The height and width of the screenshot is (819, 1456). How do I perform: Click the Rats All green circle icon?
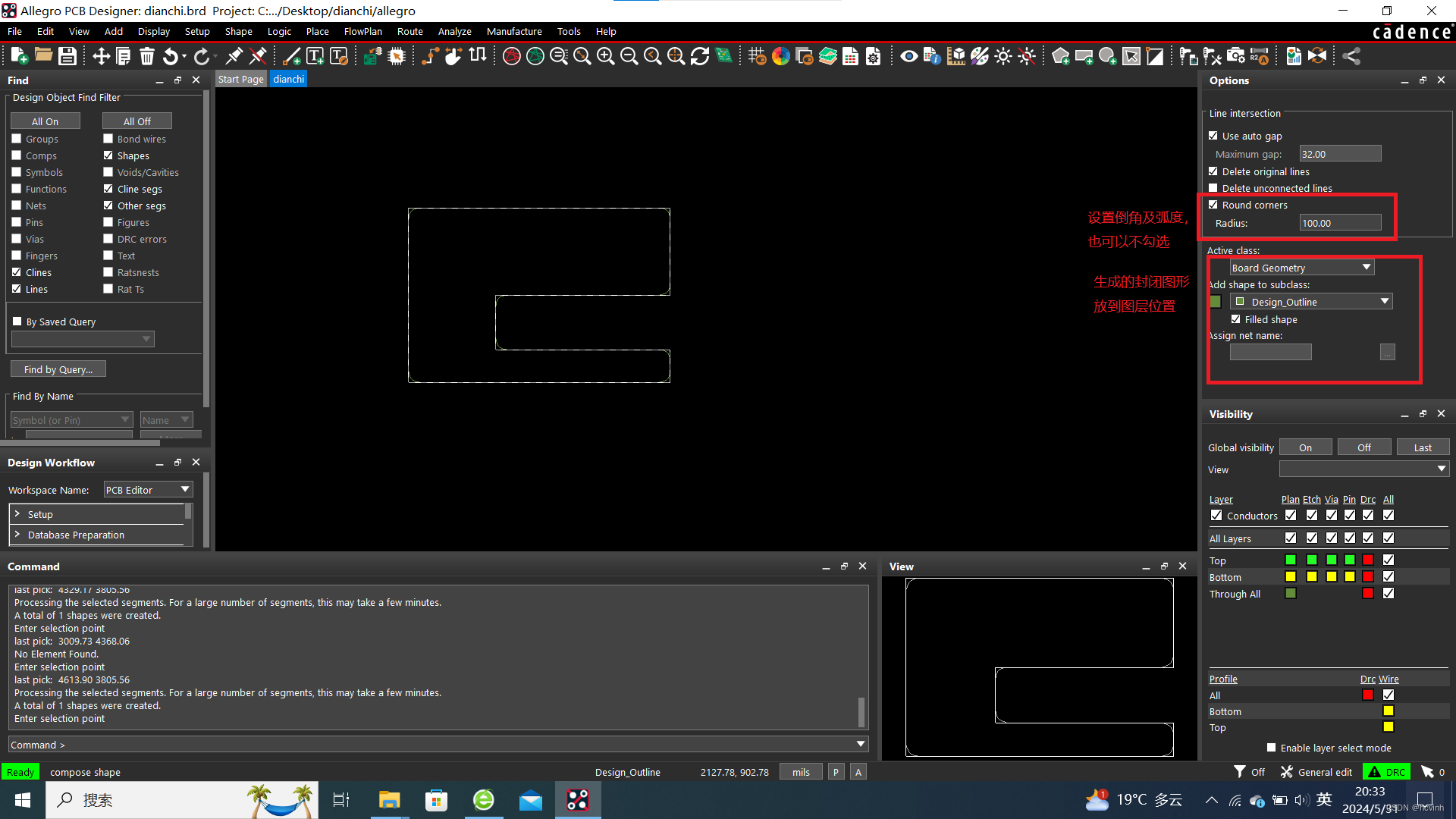pos(535,56)
